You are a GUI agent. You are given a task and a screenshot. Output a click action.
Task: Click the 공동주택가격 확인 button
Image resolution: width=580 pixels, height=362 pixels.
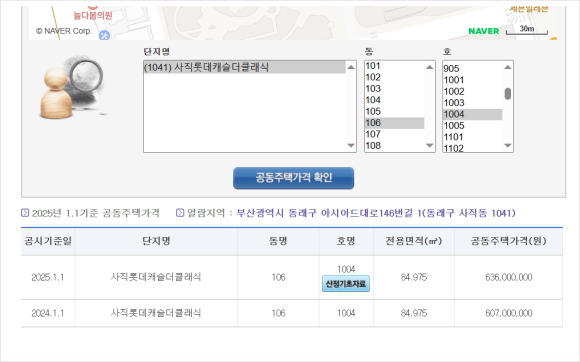tap(293, 178)
